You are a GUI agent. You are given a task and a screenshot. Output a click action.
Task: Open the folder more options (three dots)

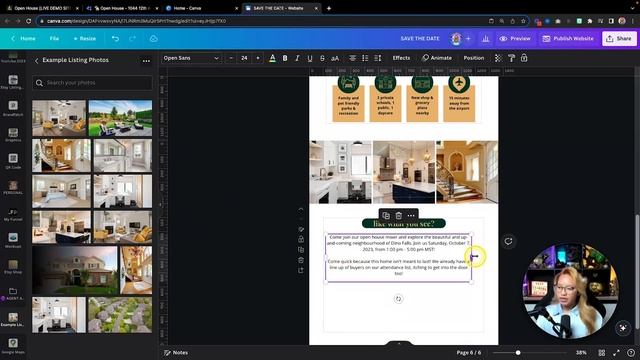[x=146, y=61]
